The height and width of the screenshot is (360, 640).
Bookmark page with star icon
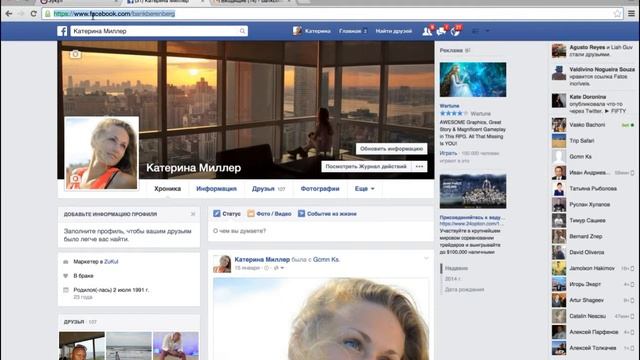617,13
